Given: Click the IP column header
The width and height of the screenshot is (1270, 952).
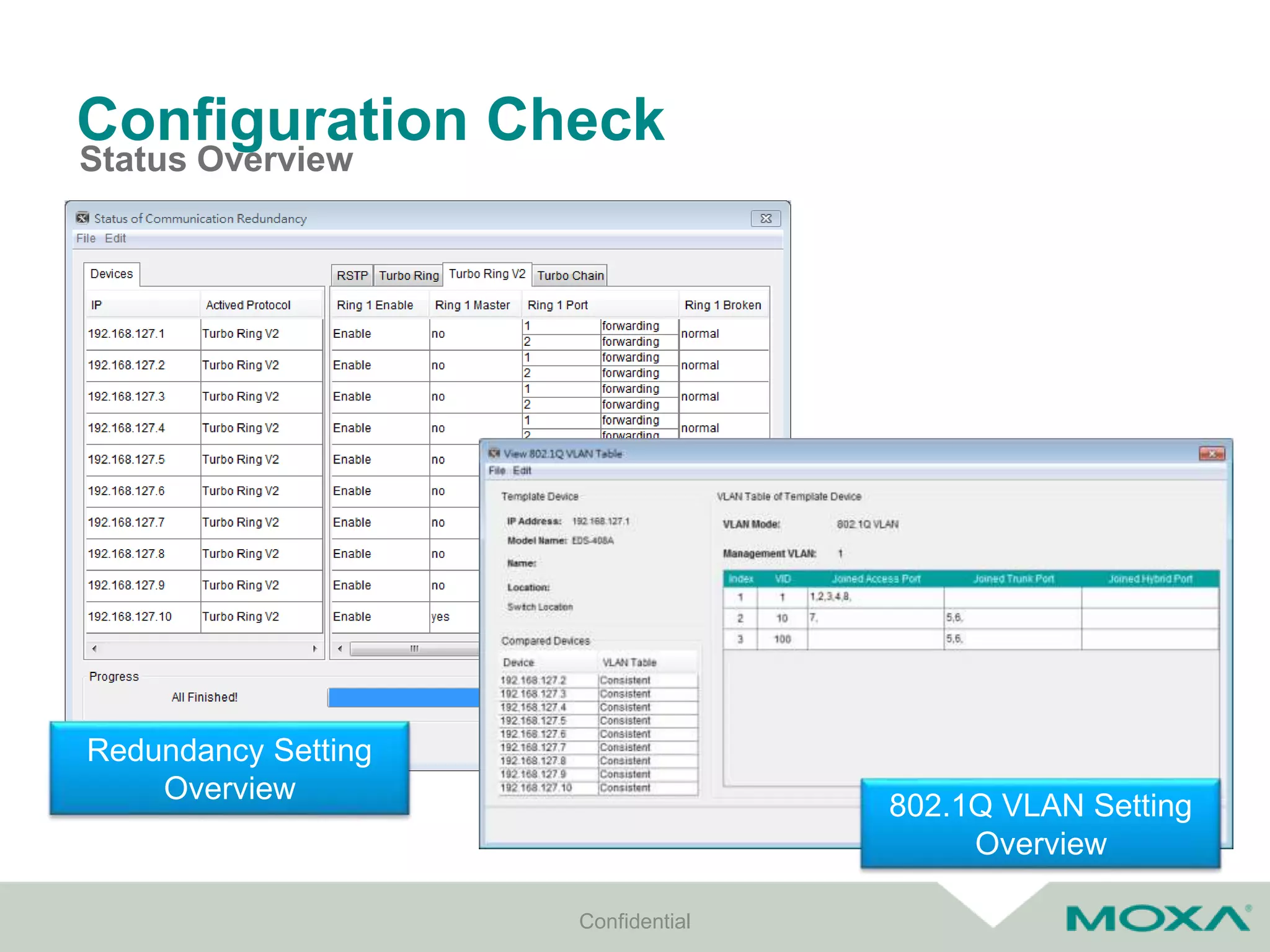Looking at the screenshot, I should pyautogui.click(x=144, y=305).
